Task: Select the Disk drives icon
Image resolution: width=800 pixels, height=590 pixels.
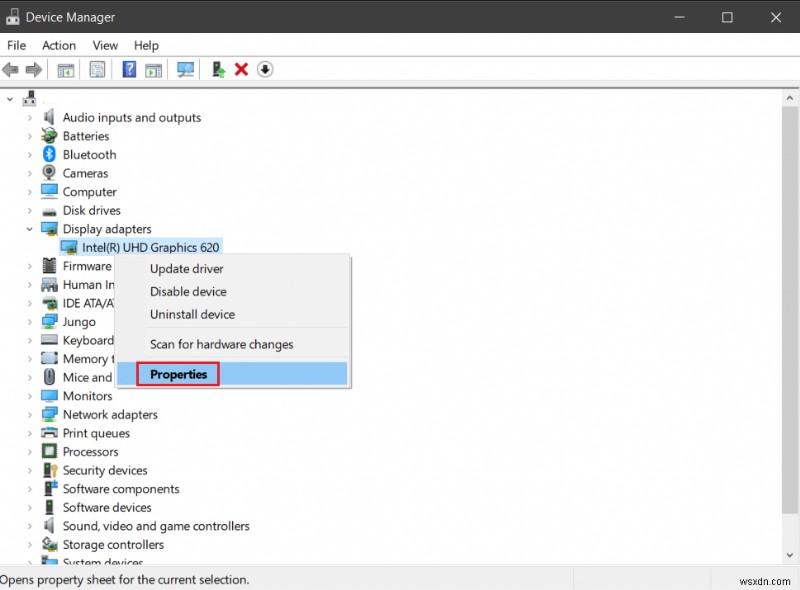Action: [49, 211]
